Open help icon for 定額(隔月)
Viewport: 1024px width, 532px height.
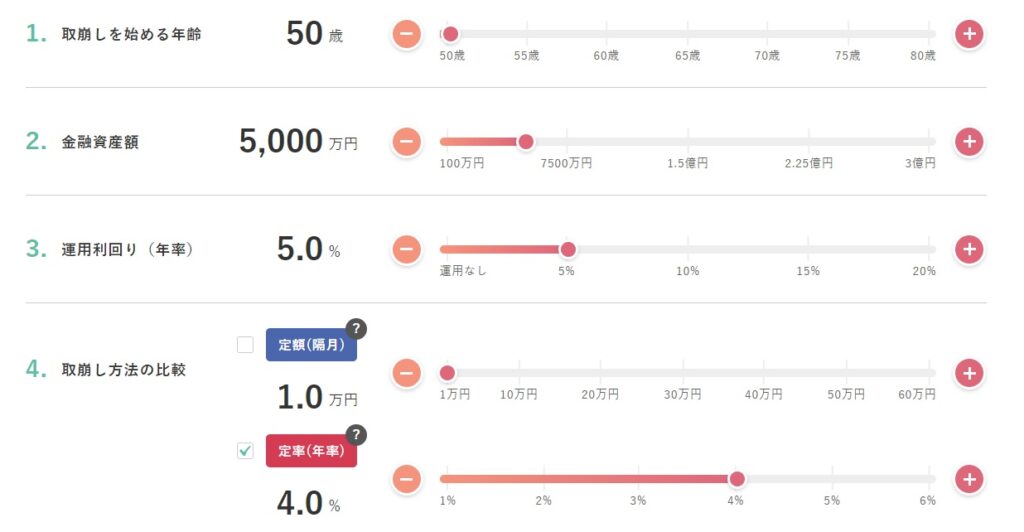(356, 329)
